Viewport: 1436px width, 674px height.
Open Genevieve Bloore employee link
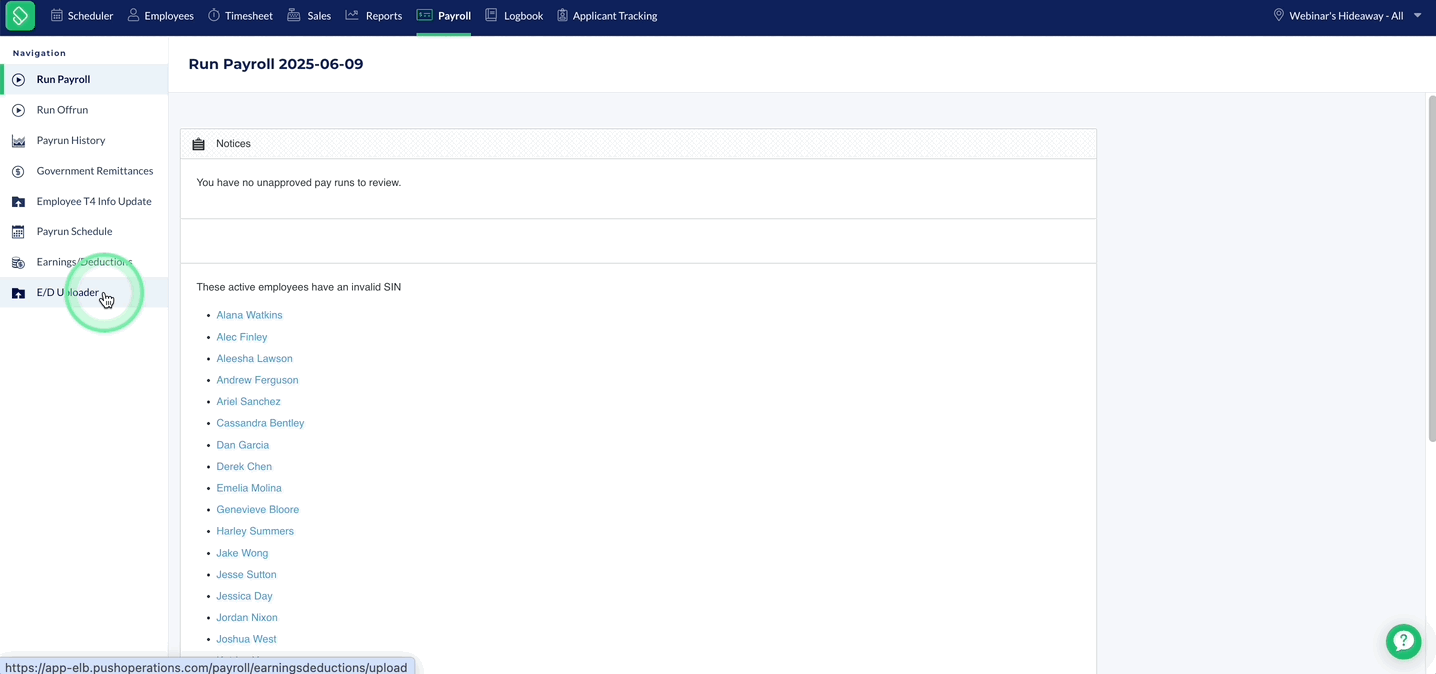pos(257,510)
